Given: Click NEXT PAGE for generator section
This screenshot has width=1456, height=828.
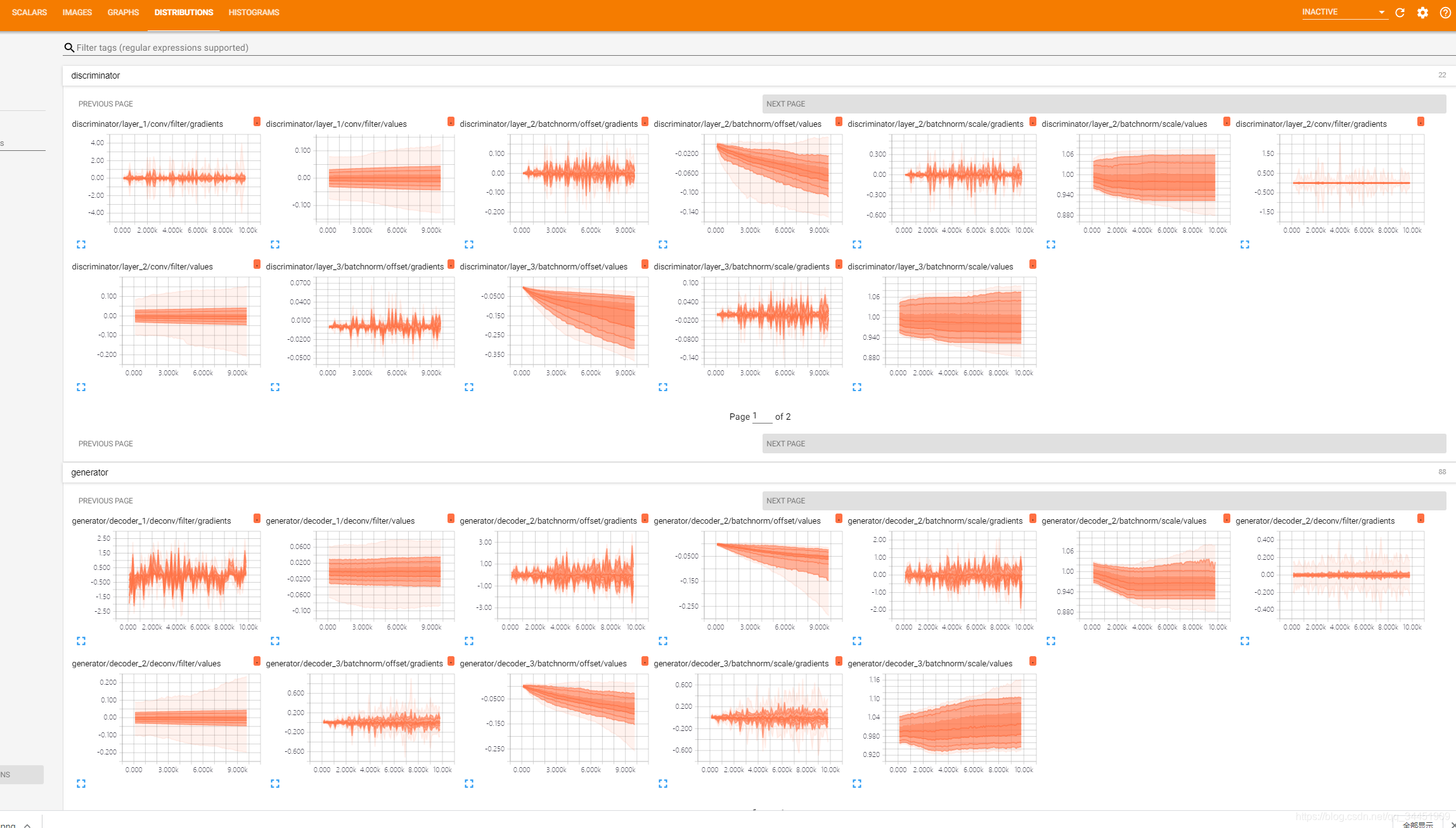Looking at the screenshot, I should 786,500.
